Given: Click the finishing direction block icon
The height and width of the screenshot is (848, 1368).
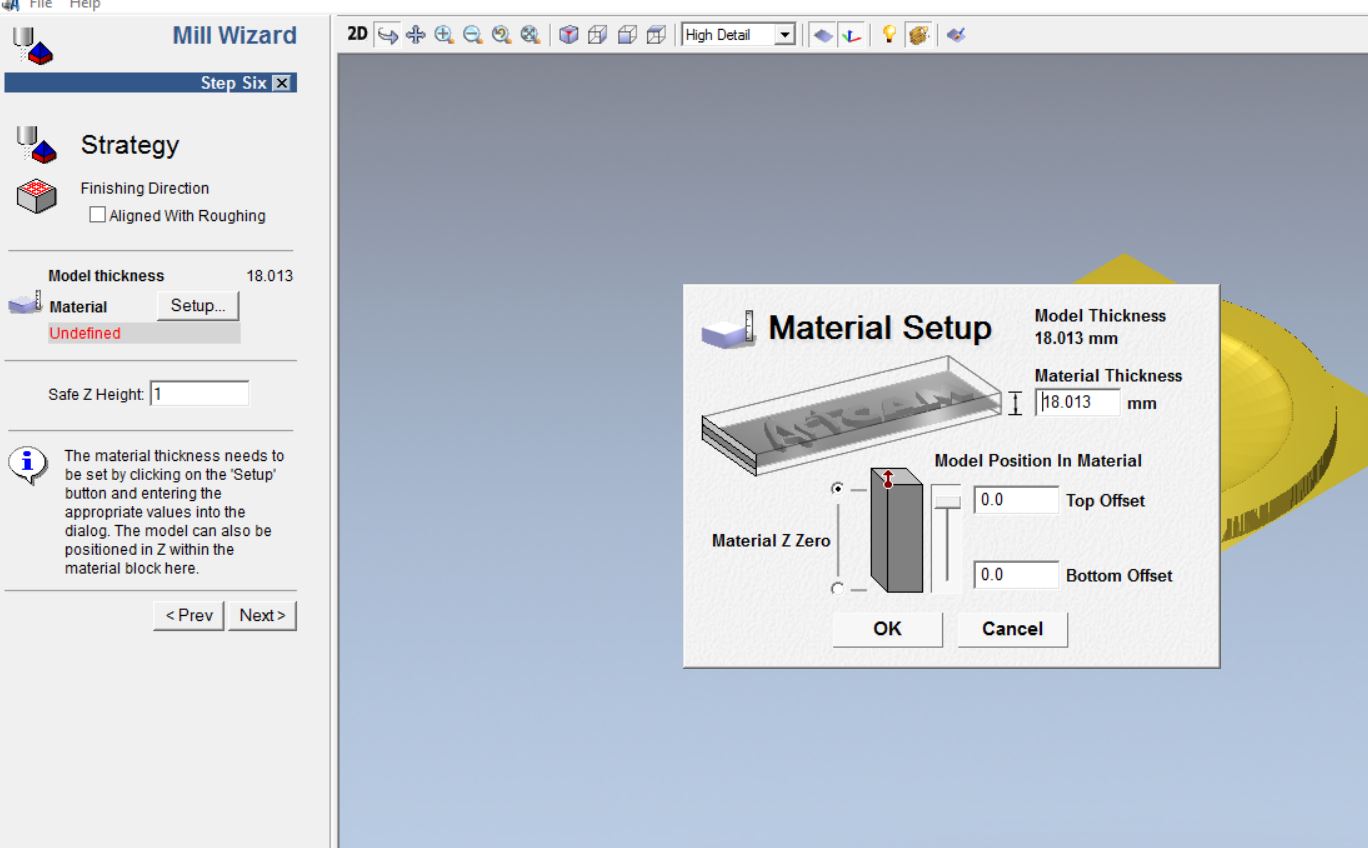Looking at the screenshot, I should tap(37, 196).
